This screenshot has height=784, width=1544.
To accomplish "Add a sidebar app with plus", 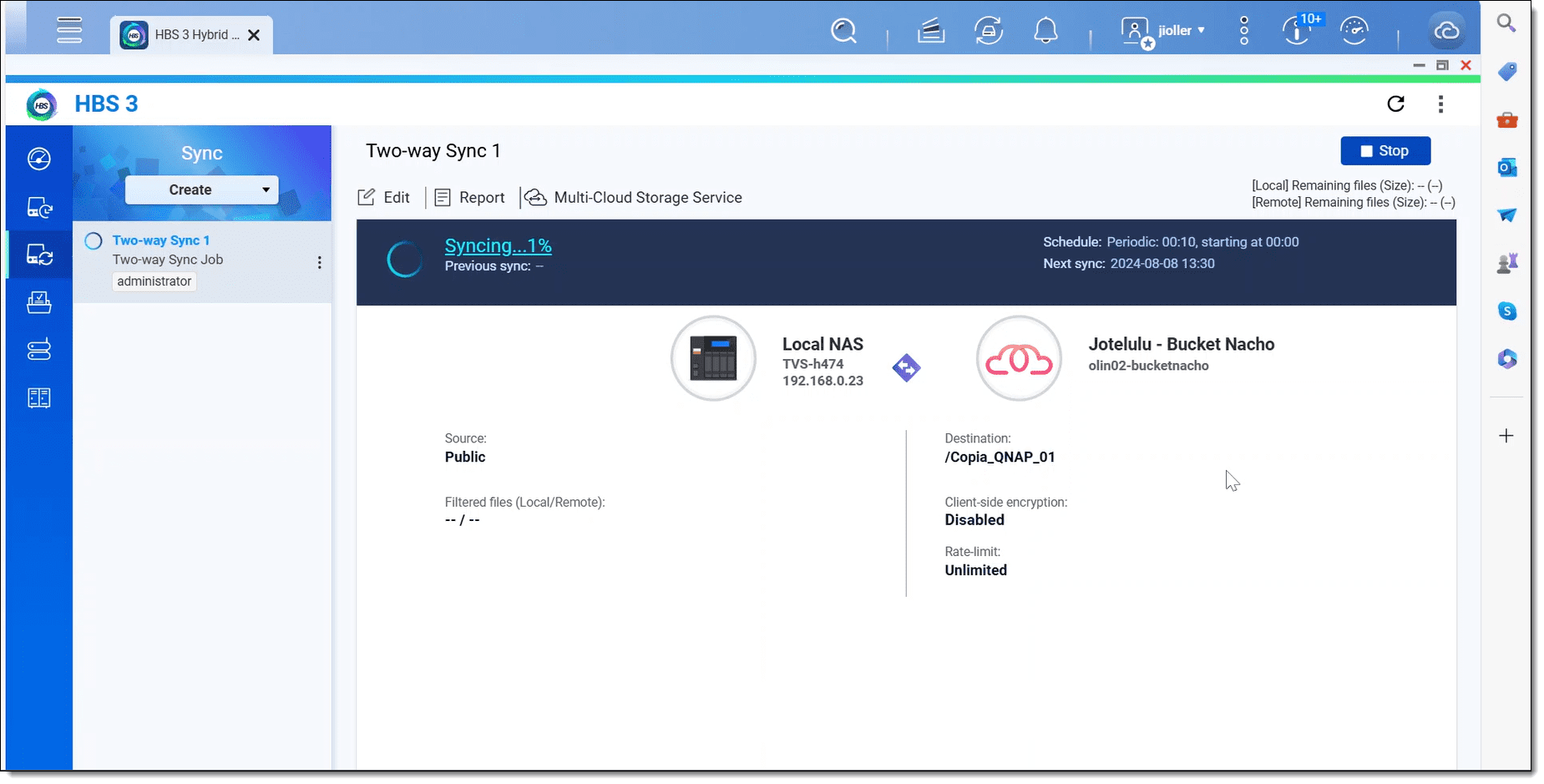I will (1506, 436).
